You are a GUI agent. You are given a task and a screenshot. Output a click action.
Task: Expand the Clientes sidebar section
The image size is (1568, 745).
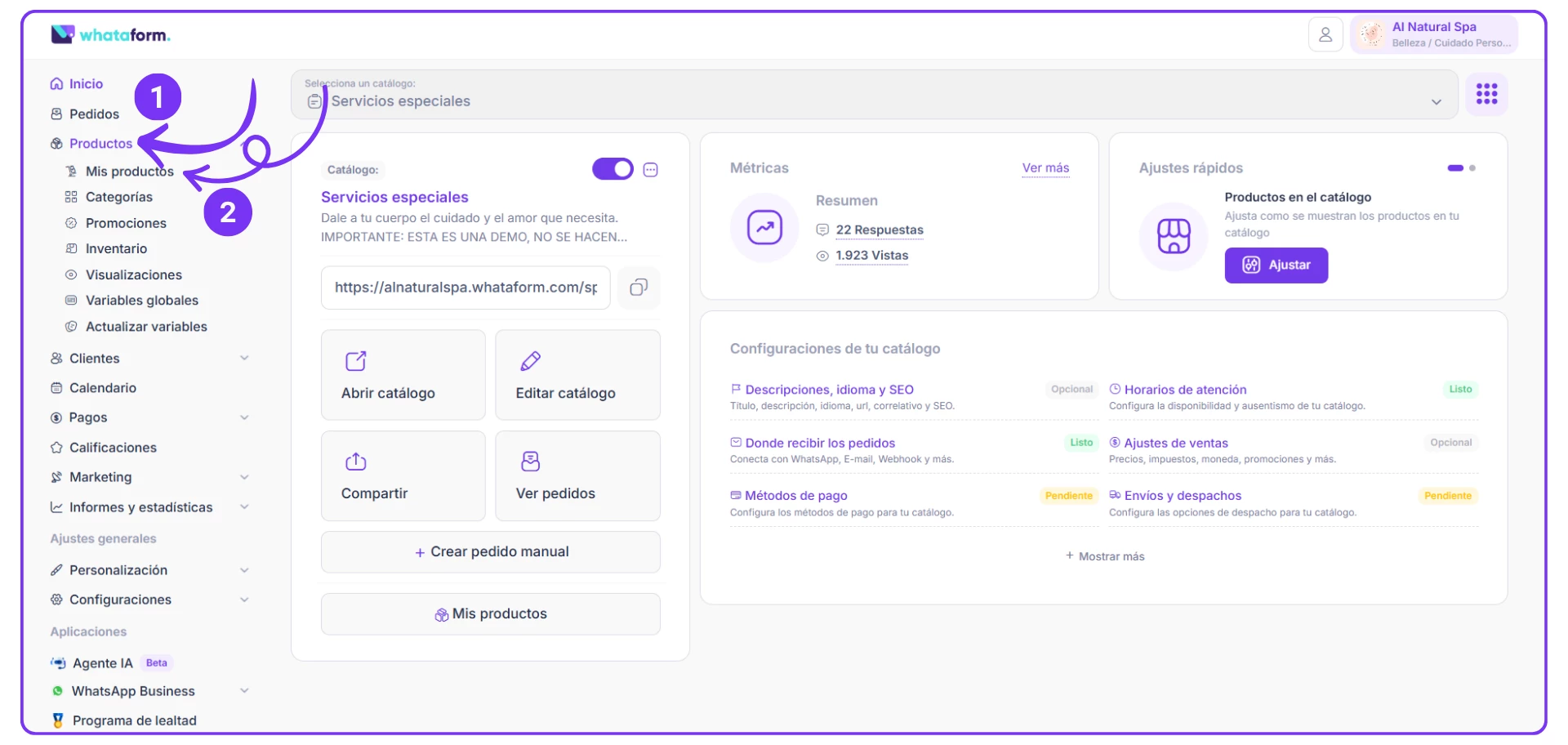tap(244, 359)
